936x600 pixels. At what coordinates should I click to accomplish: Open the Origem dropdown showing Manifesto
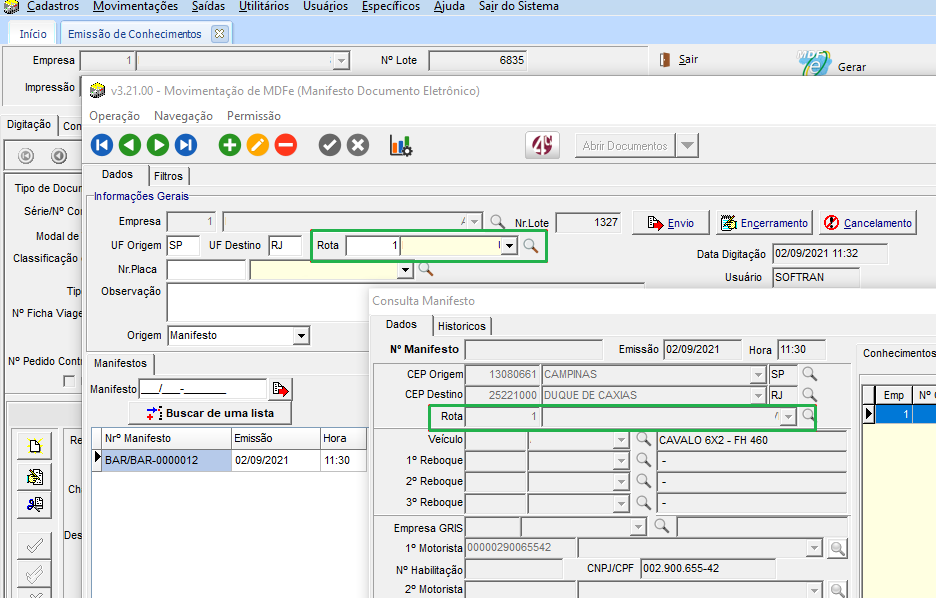[x=301, y=336]
